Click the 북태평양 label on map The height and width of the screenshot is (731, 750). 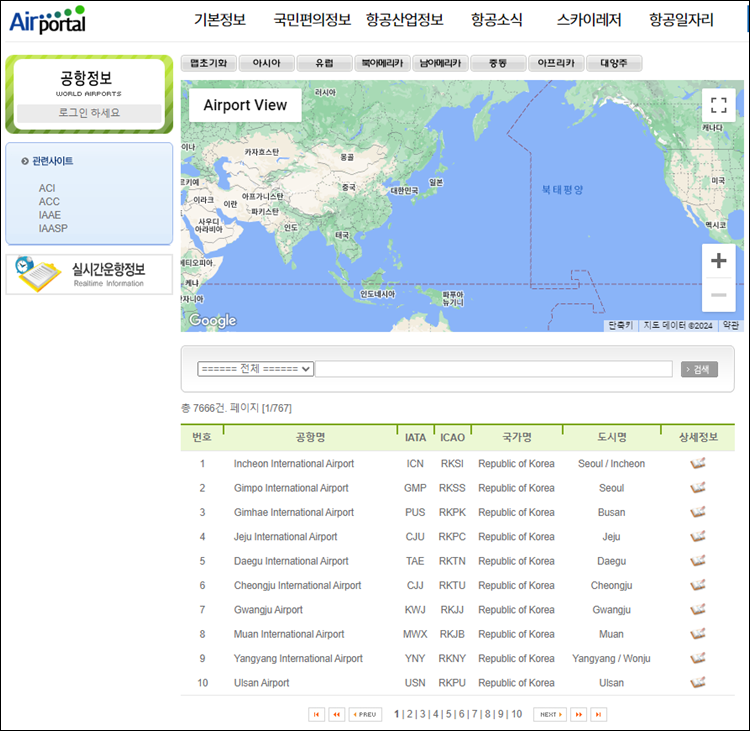click(x=562, y=189)
